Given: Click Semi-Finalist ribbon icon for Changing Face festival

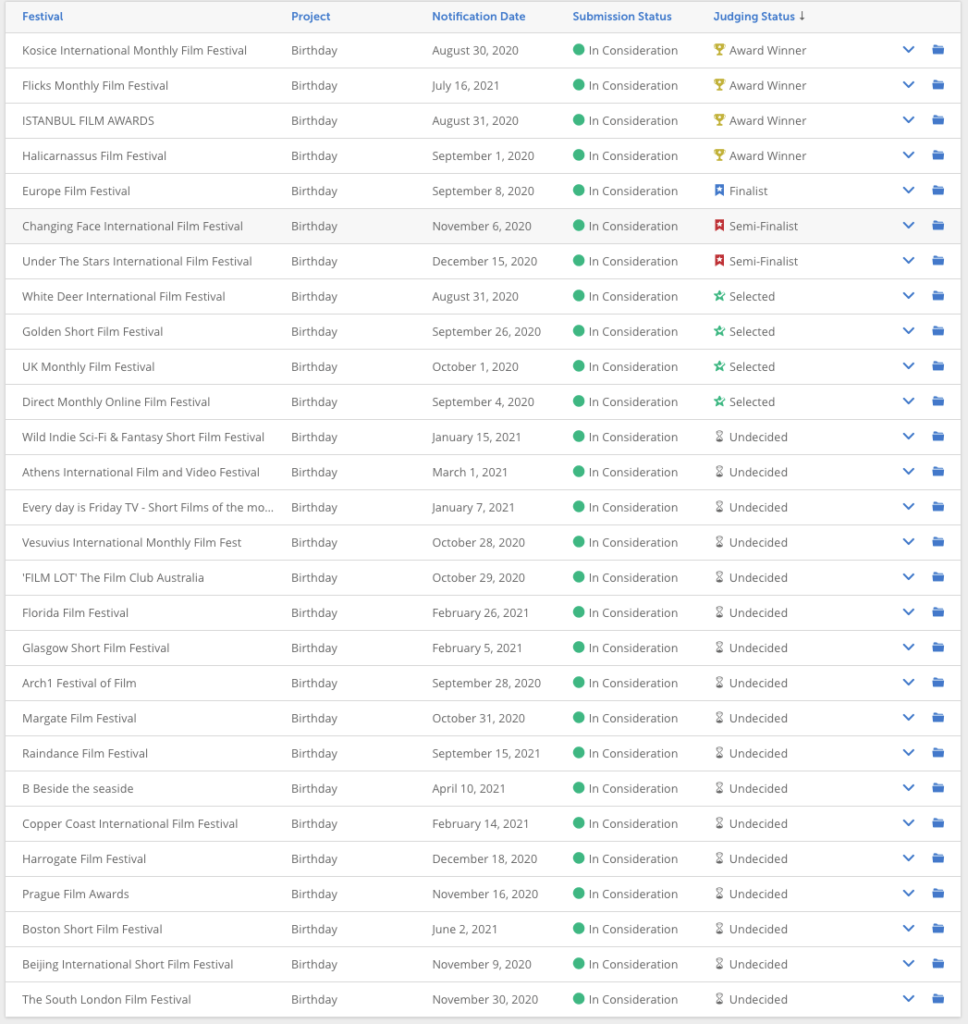Looking at the screenshot, I should click(719, 226).
